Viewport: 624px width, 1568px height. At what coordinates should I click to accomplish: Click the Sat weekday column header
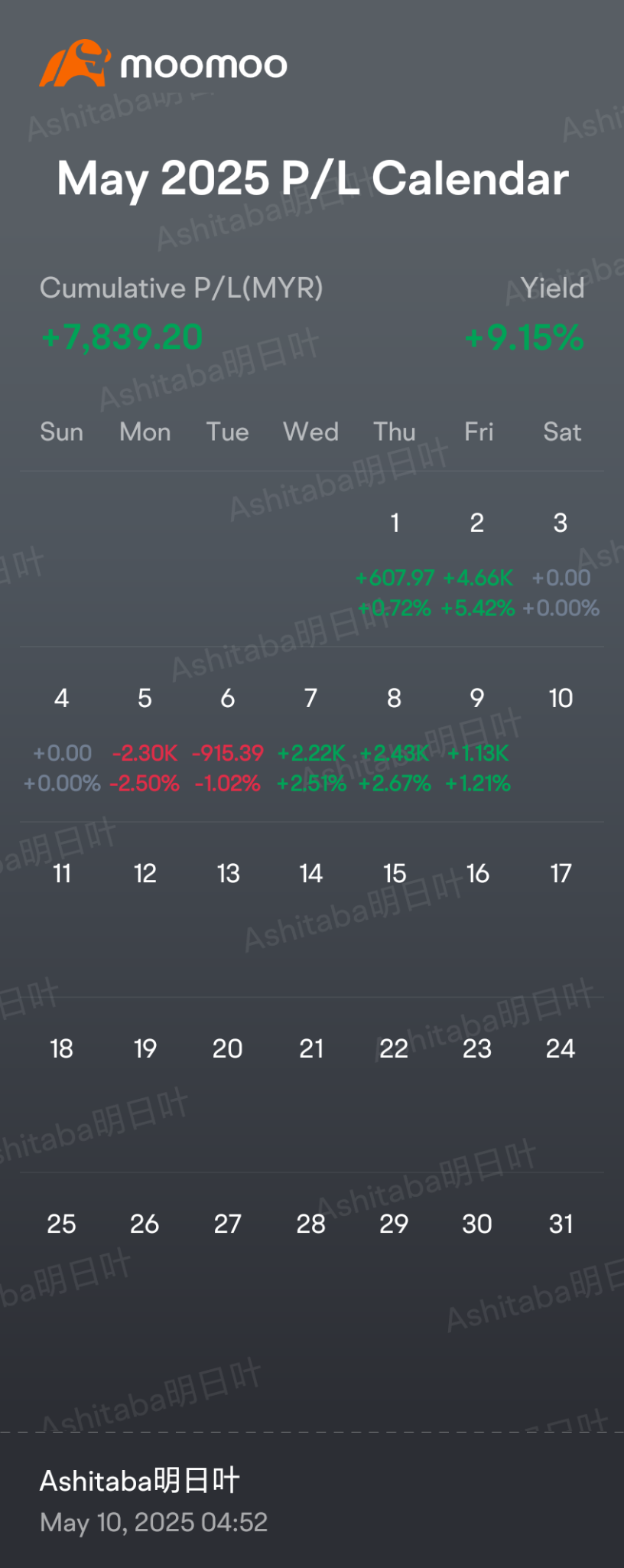562,432
